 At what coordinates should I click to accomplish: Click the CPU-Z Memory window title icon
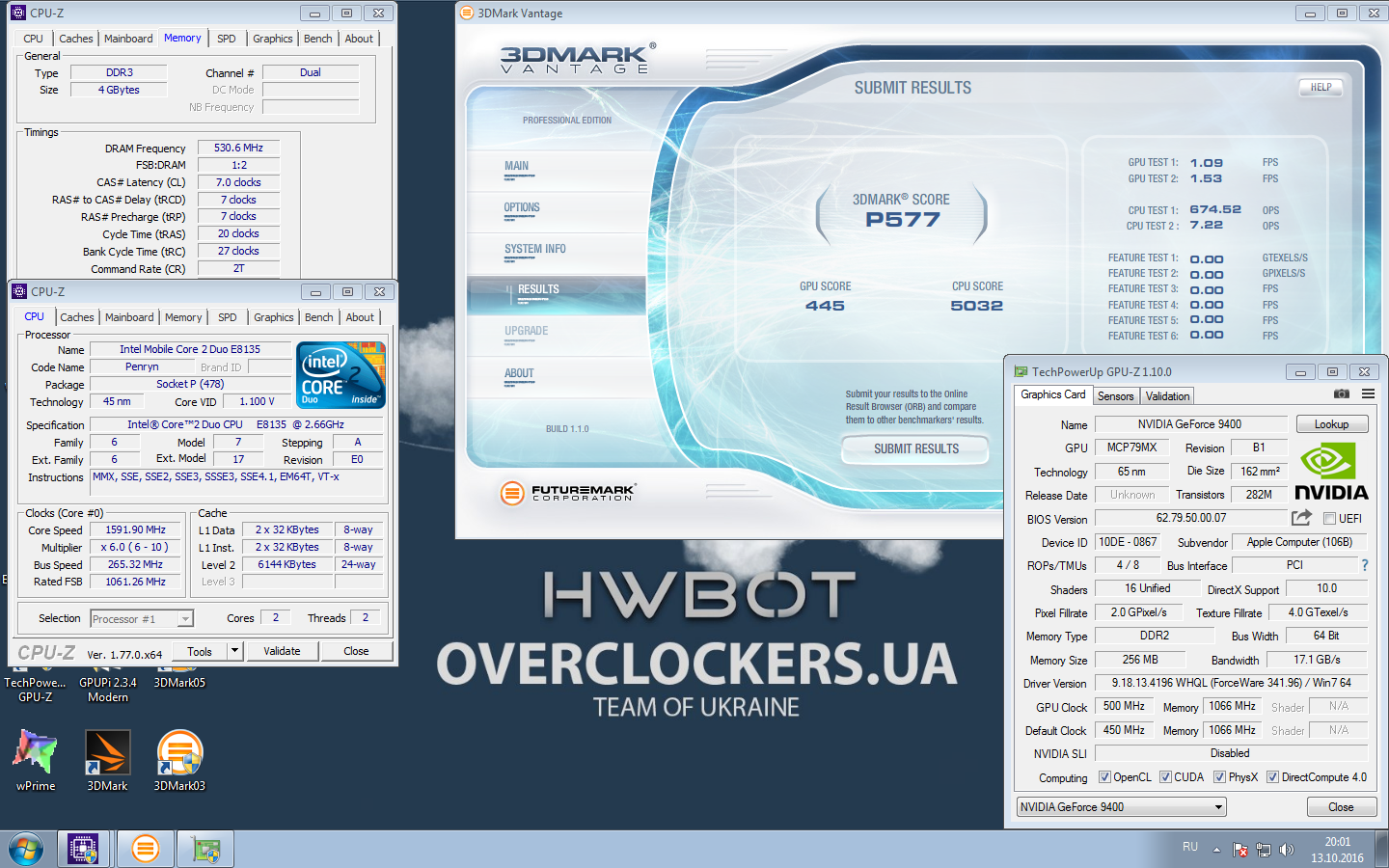[x=18, y=13]
